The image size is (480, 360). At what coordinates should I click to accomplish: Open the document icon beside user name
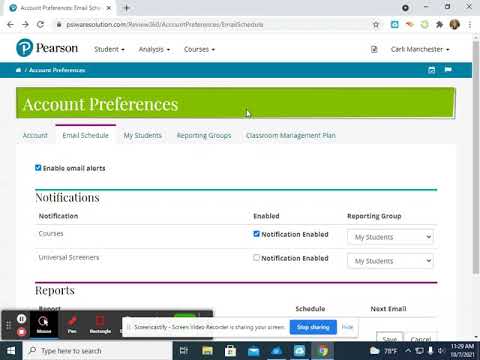374,49
